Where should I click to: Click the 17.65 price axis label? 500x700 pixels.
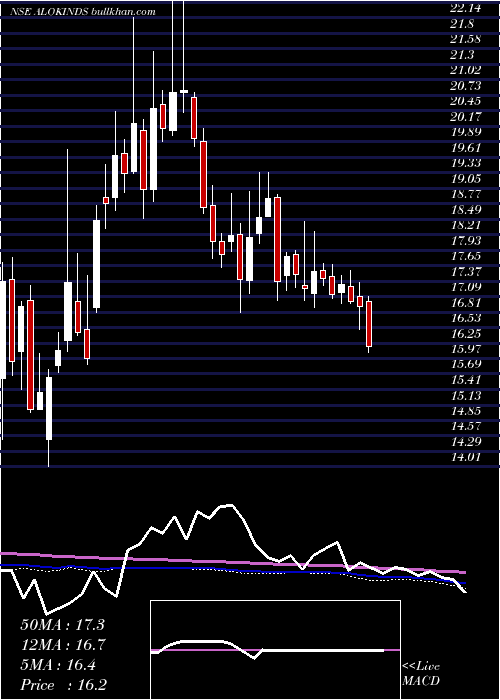click(x=466, y=256)
